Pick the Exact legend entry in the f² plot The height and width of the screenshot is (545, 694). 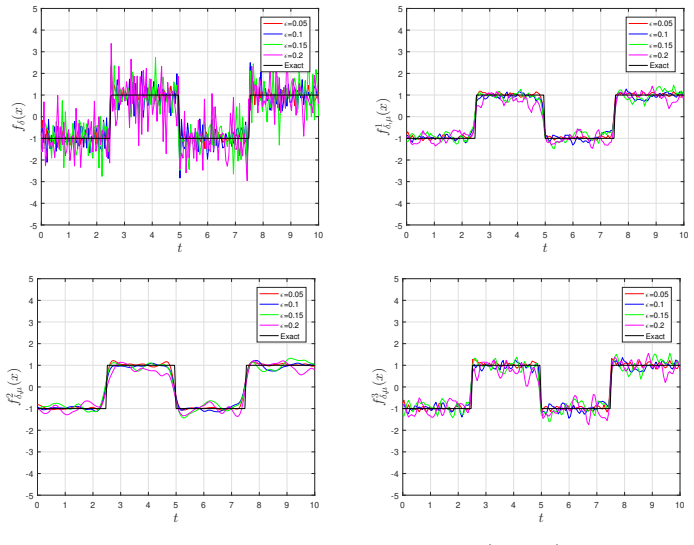tap(279, 336)
